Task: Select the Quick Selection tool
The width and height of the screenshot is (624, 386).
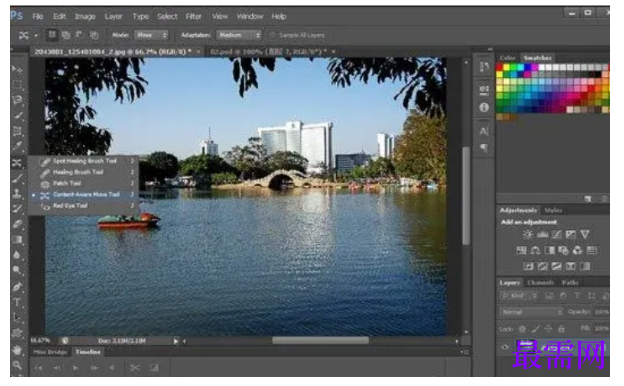Action: (x=17, y=115)
